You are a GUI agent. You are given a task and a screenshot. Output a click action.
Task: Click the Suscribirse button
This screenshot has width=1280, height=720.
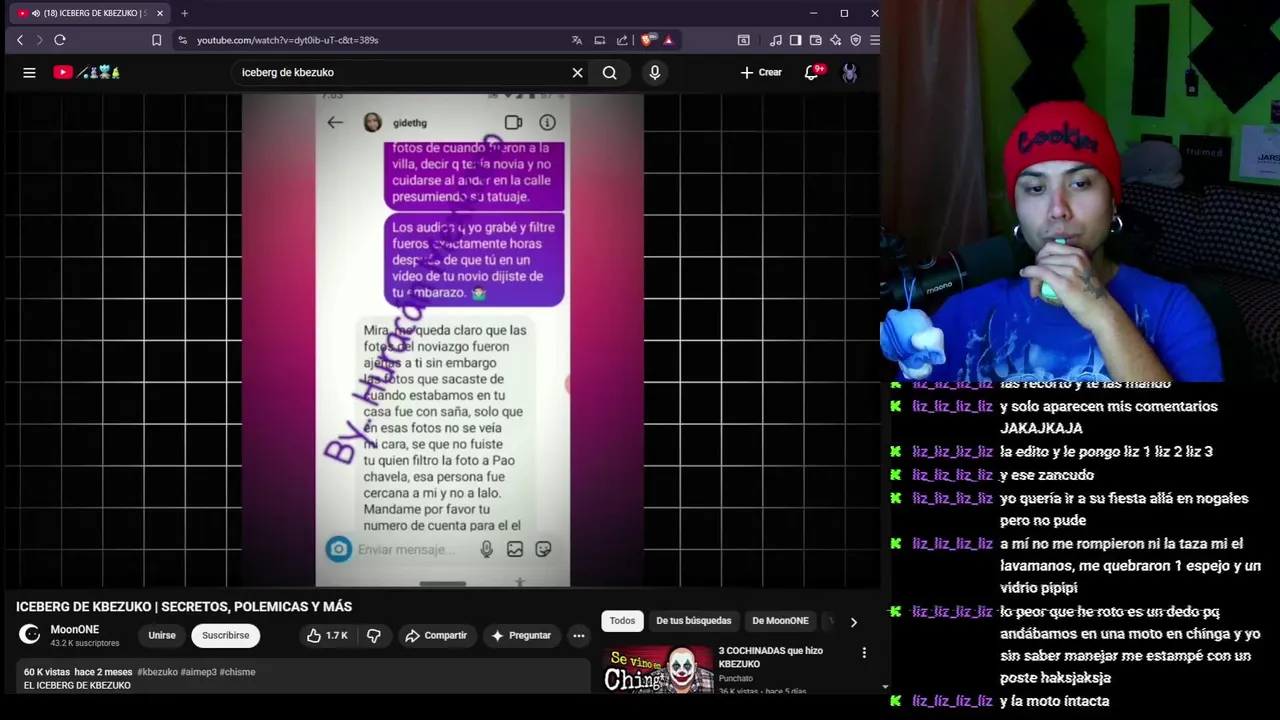tap(226, 635)
